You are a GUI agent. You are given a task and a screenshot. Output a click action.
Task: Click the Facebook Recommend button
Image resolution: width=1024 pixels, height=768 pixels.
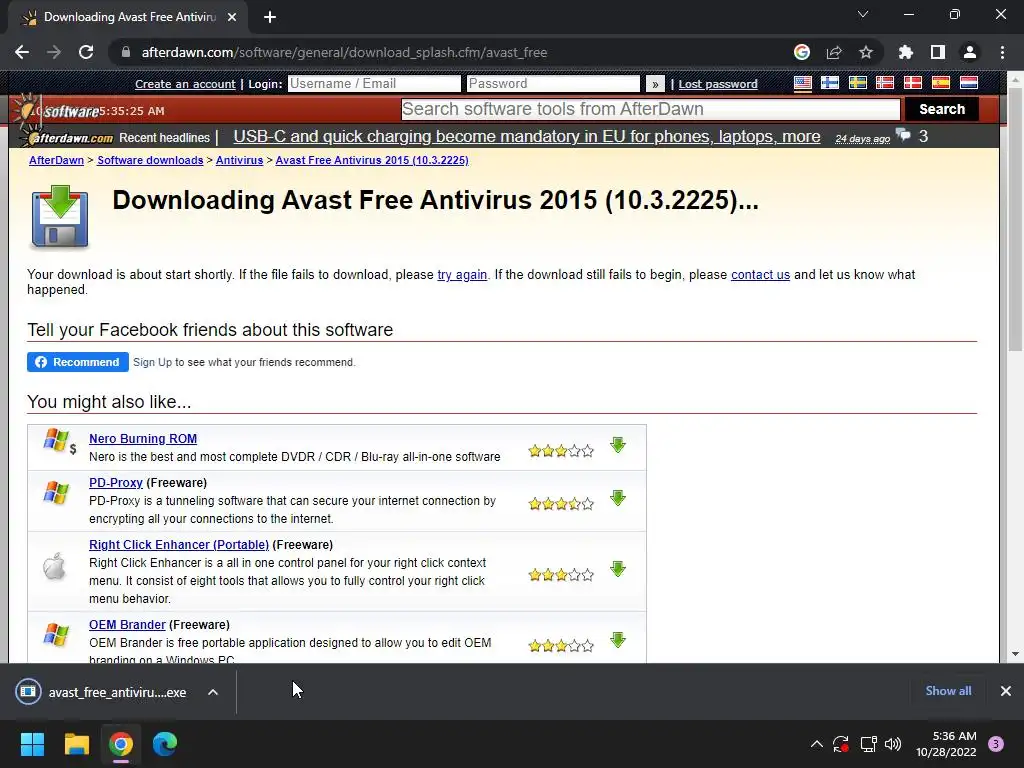78,362
